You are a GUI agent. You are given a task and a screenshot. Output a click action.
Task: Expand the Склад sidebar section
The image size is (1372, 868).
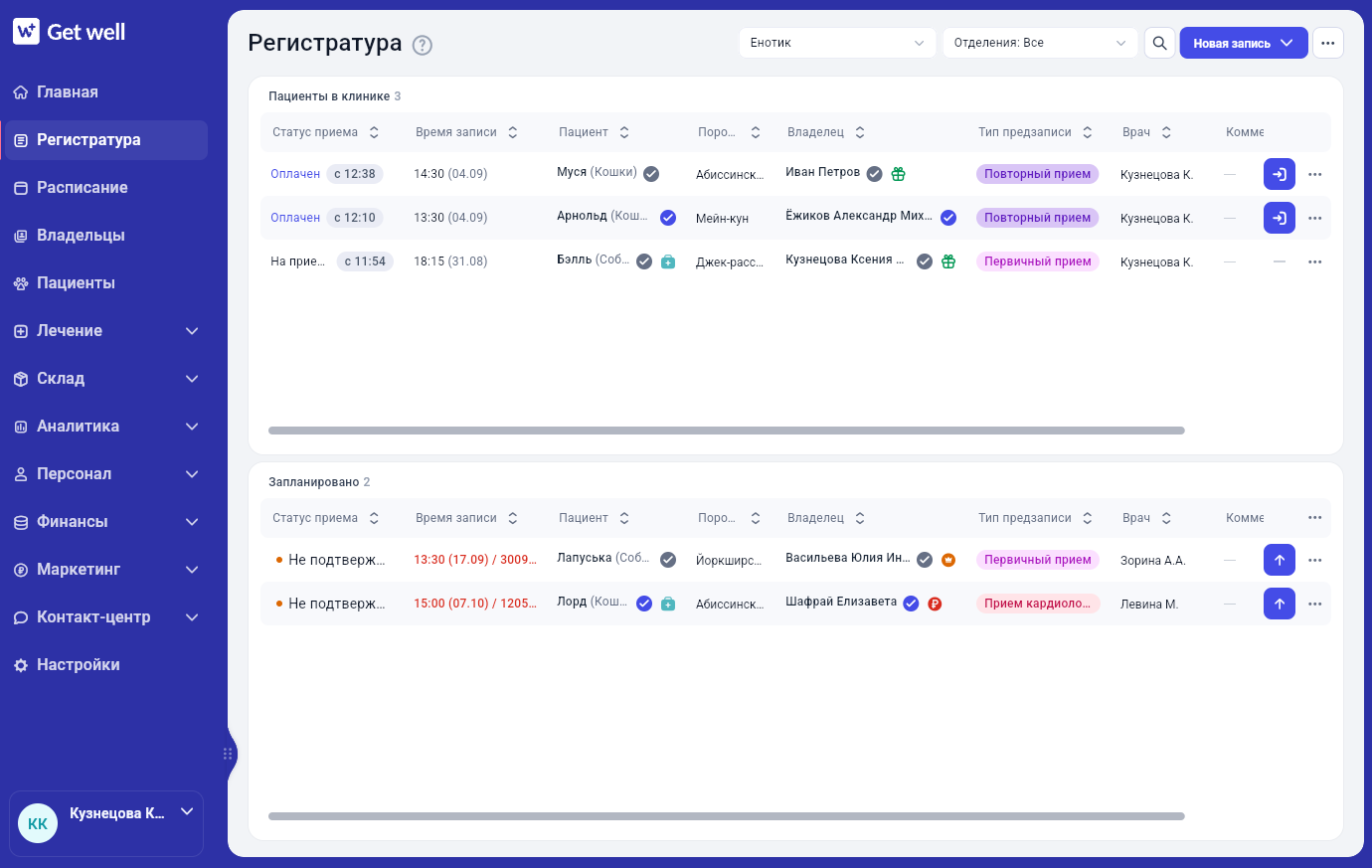coord(104,379)
